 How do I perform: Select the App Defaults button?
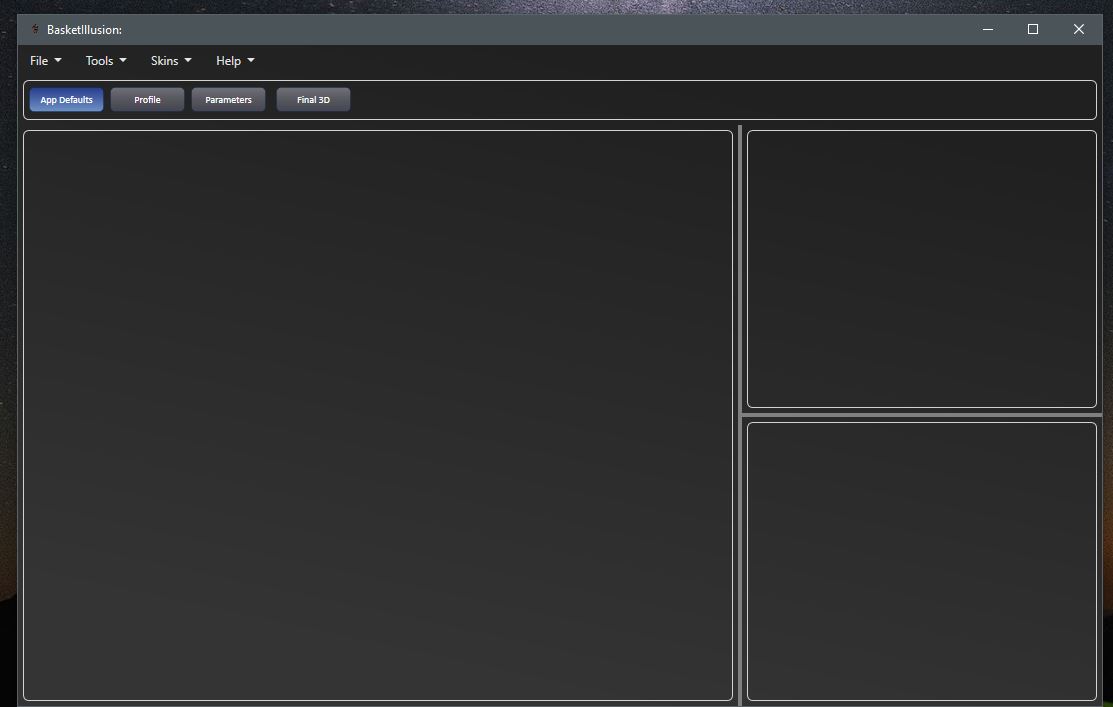pyautogui.click(x=66, y=100)
